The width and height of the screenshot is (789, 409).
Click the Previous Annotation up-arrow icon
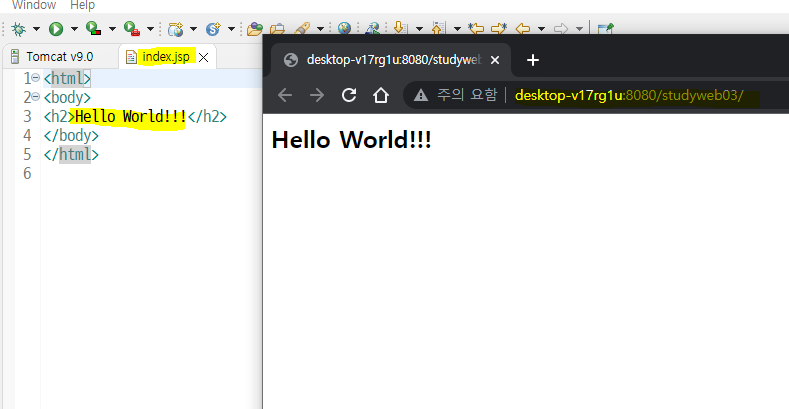pos(438,28)
